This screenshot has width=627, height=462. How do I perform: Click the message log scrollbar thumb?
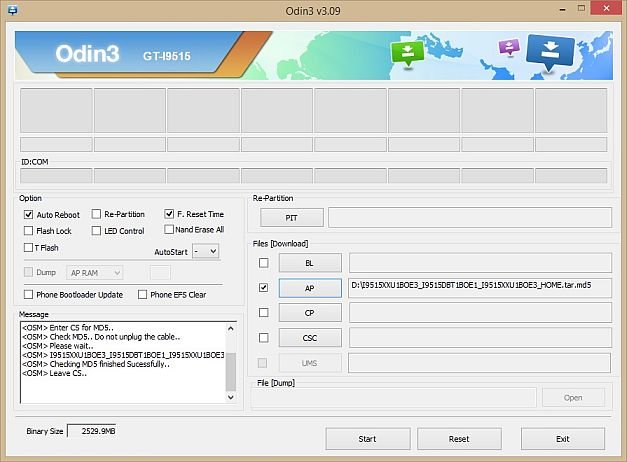[231, 371]
